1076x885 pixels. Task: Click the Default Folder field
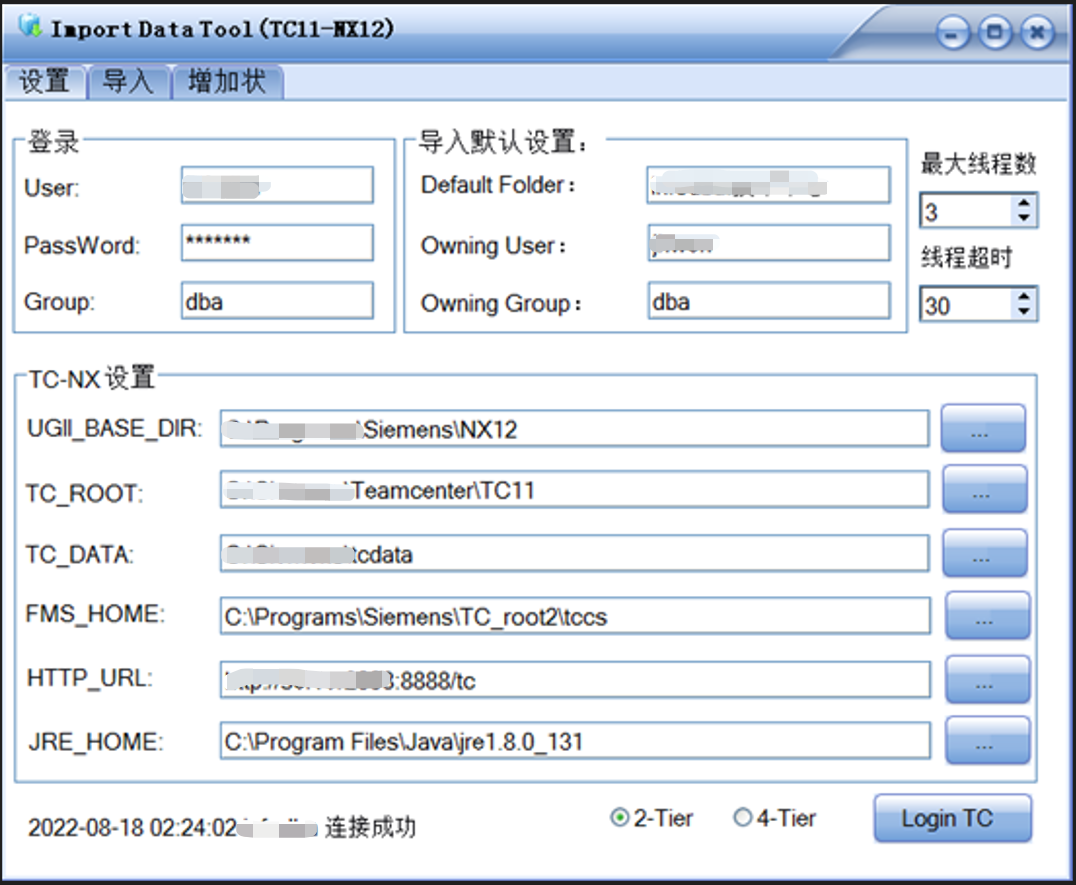click(769, 185)
